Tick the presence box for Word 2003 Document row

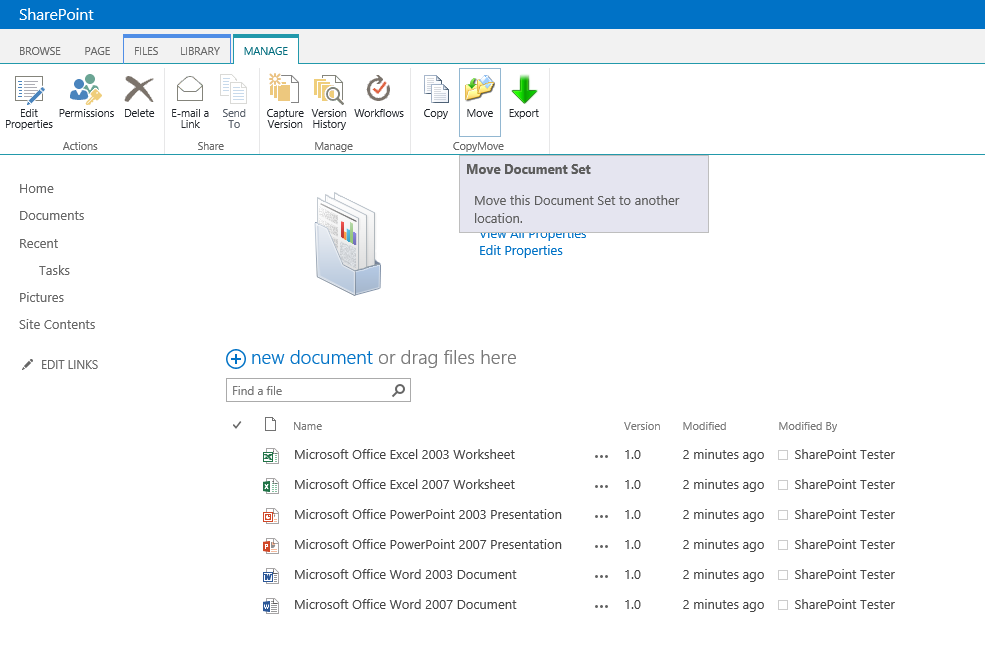click(783, 575)
